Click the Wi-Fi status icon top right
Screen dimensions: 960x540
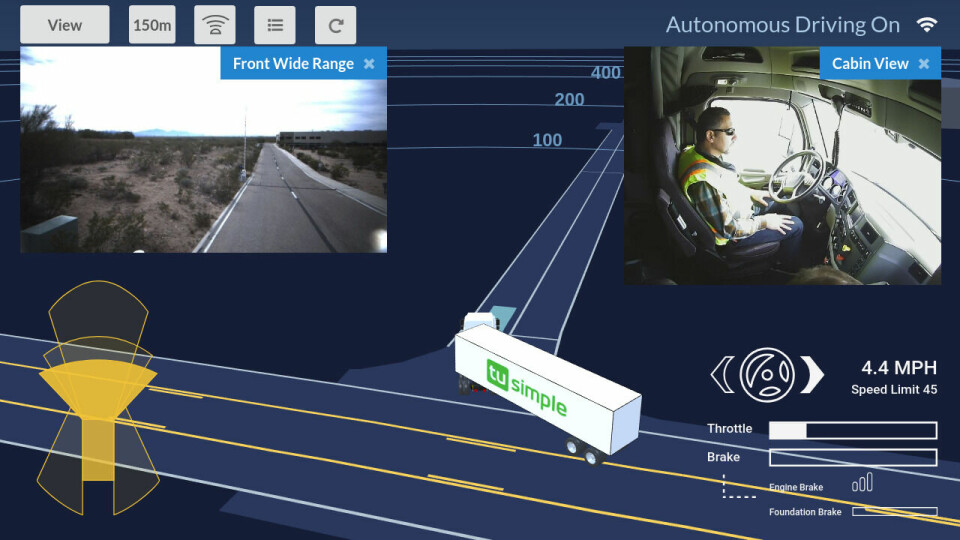927,25
